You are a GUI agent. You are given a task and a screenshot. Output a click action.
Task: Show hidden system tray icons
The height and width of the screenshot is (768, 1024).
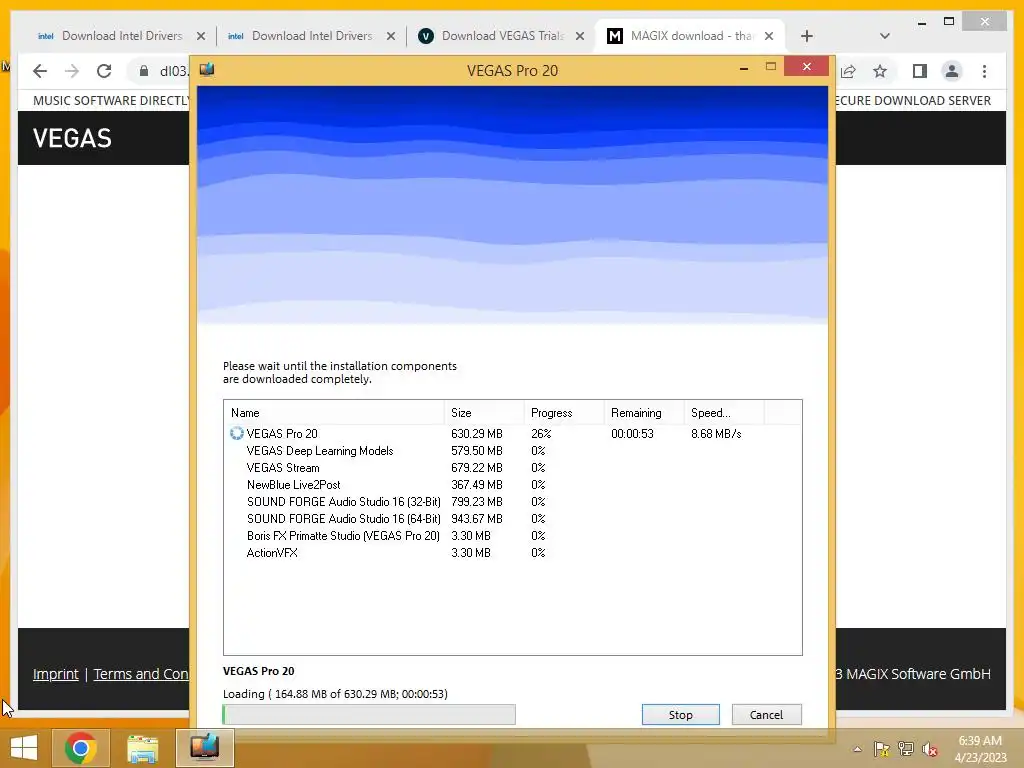[x=857, y=749]
